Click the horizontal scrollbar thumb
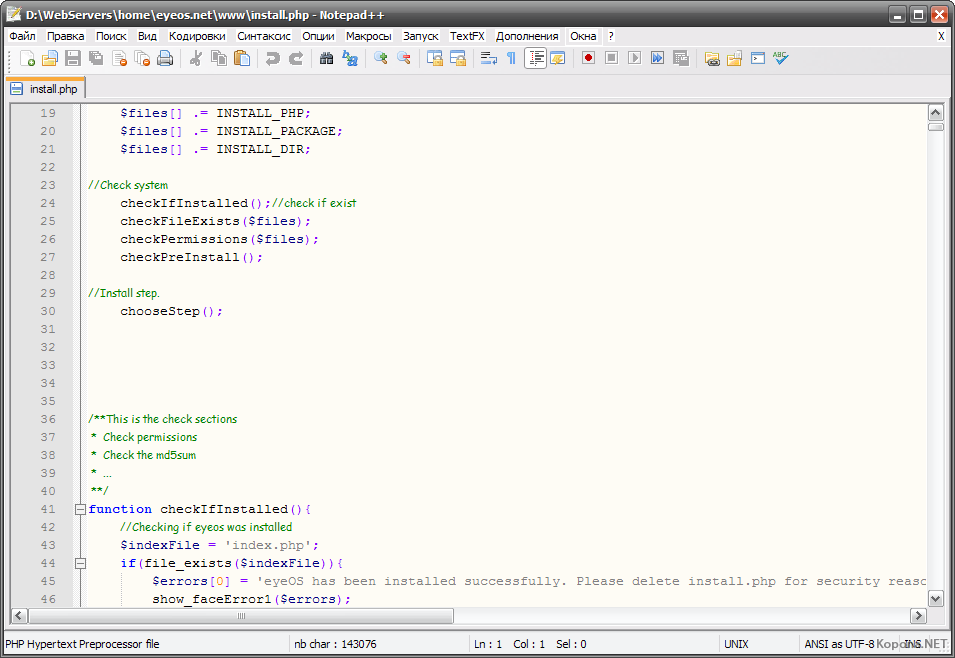Viewport: 955px width, 658px height. [241, 616]
